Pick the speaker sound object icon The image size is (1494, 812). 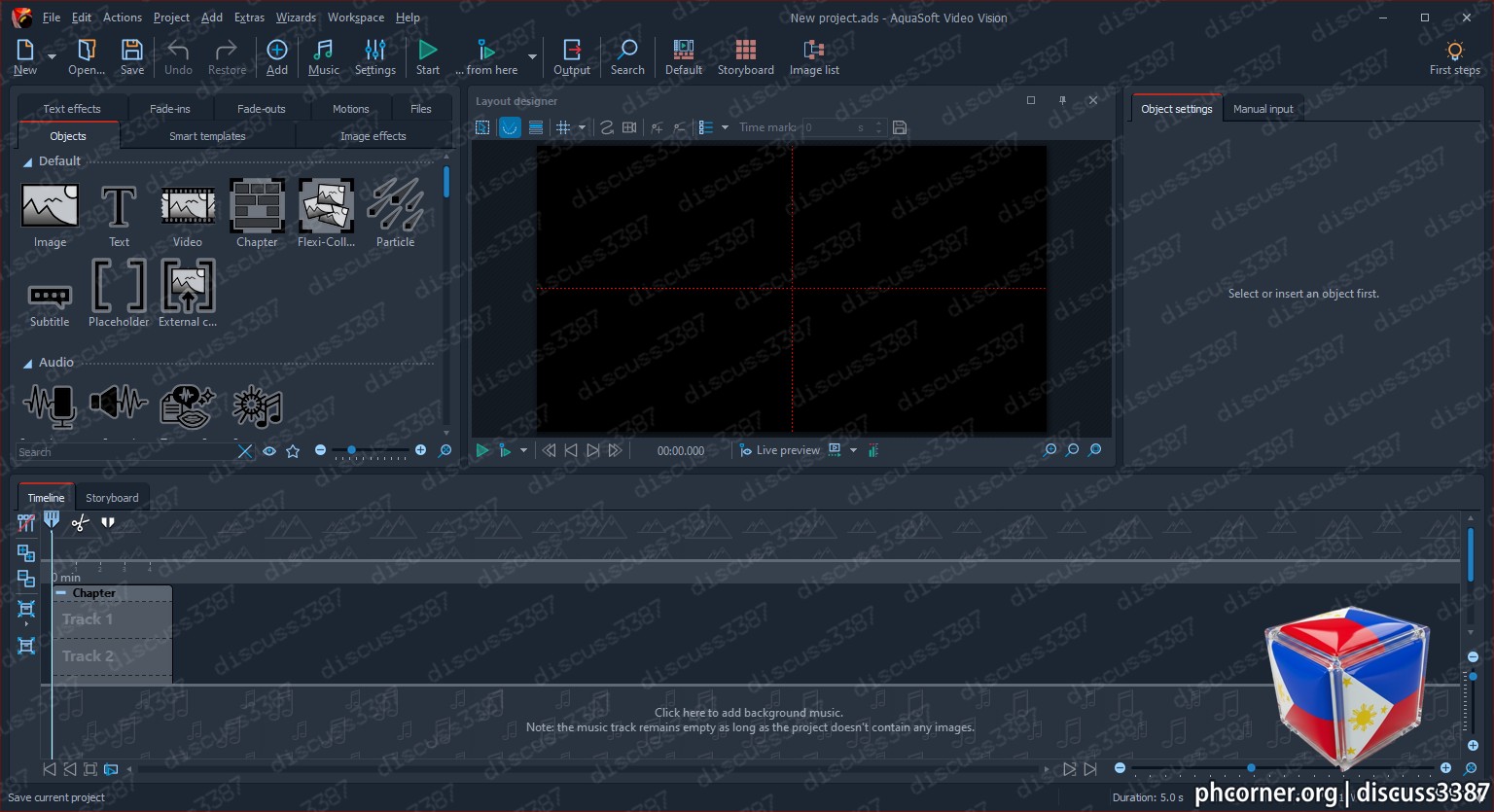(119, 402)
